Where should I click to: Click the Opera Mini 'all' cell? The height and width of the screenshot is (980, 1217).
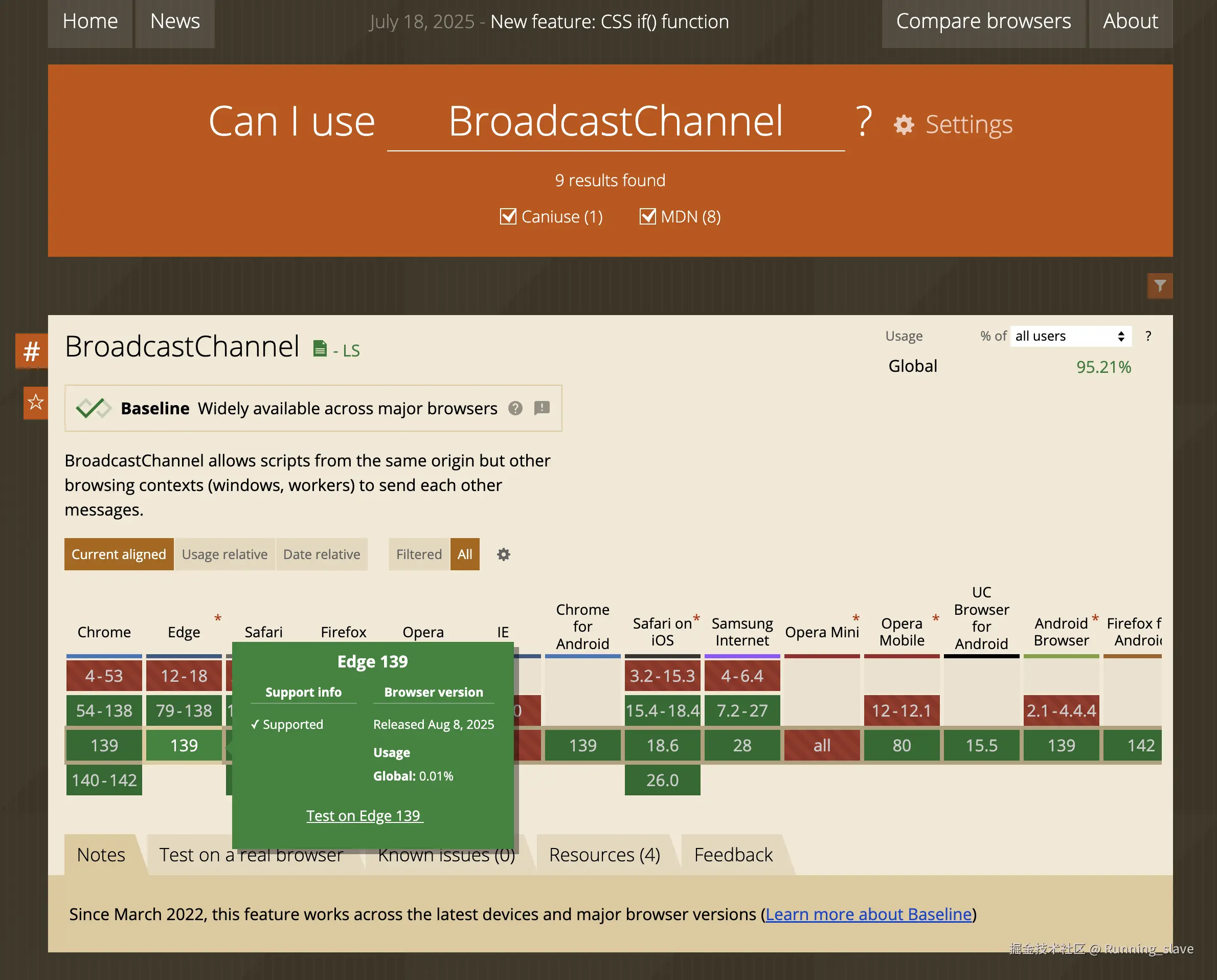(x=822, y=745)
